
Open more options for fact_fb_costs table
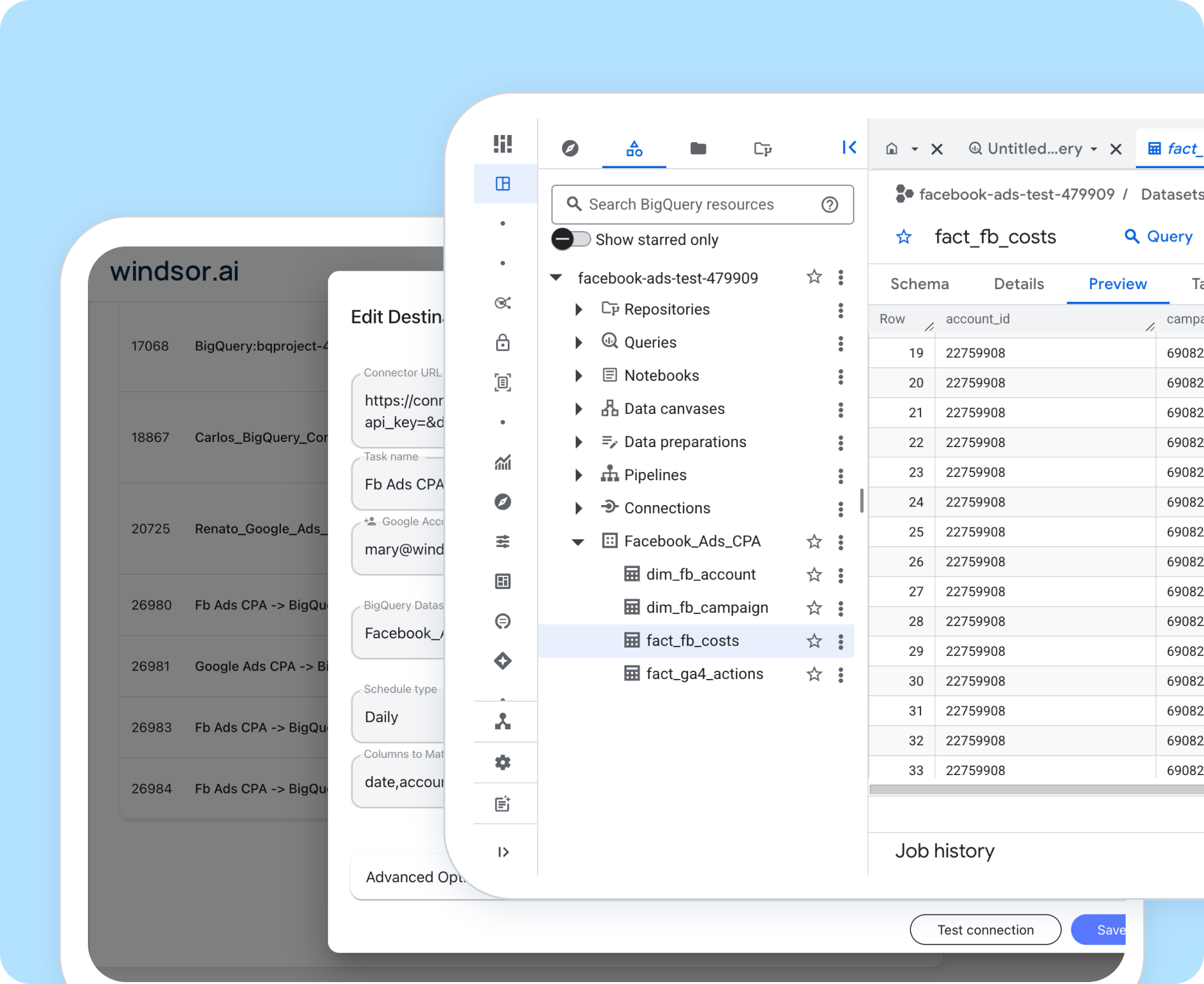coord(841,641)
